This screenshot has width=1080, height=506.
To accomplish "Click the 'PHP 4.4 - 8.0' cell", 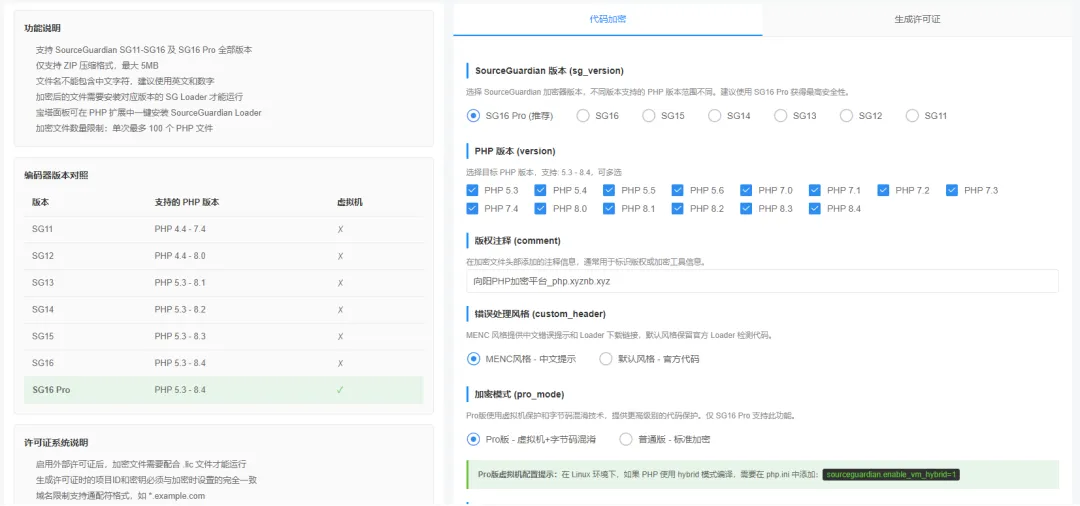I will pyautogui.click(x=180, y=256).
